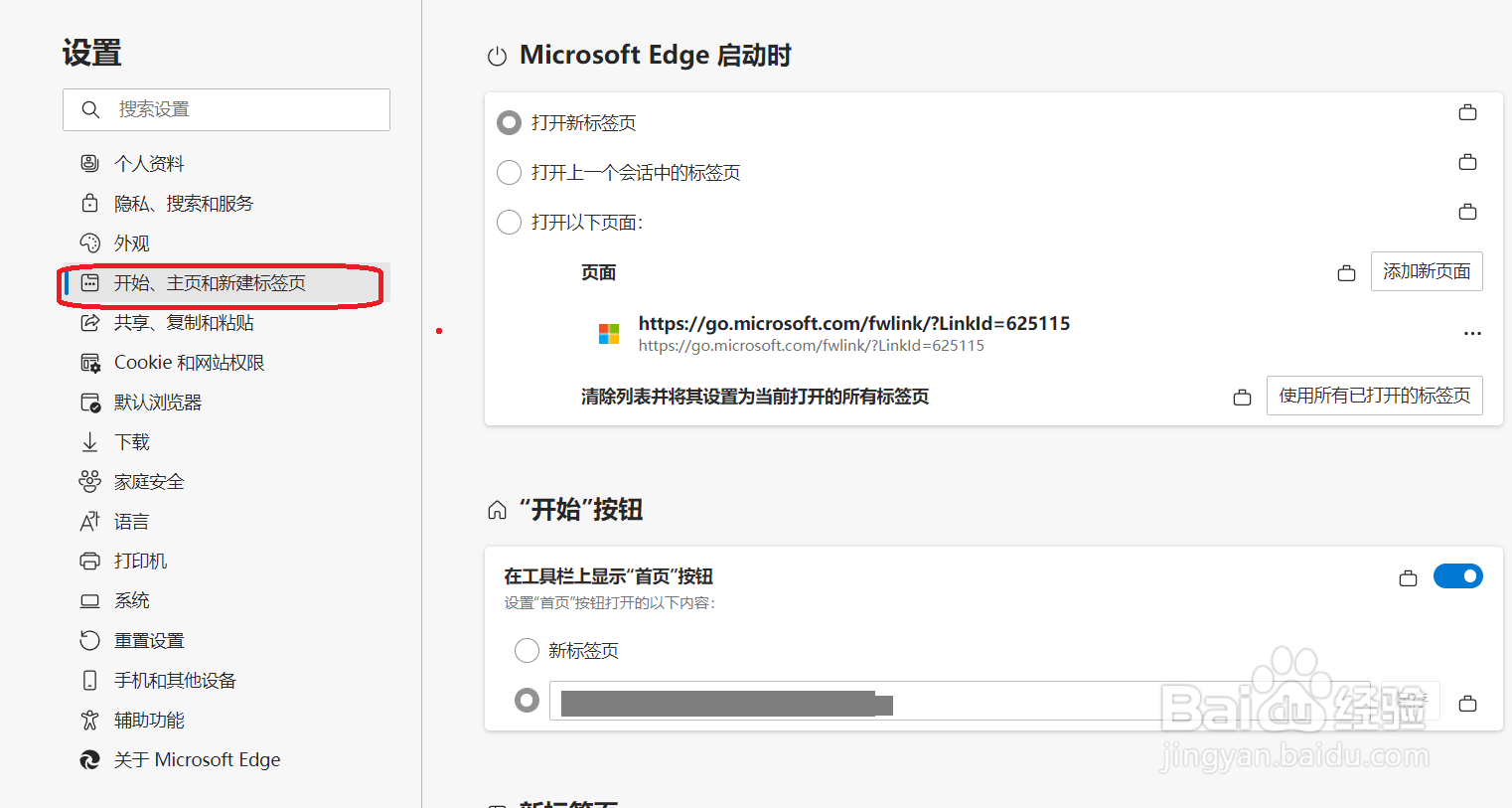Click the home button URL input field
Viewport: 1512px width, 808px height.
click(960, 701)
